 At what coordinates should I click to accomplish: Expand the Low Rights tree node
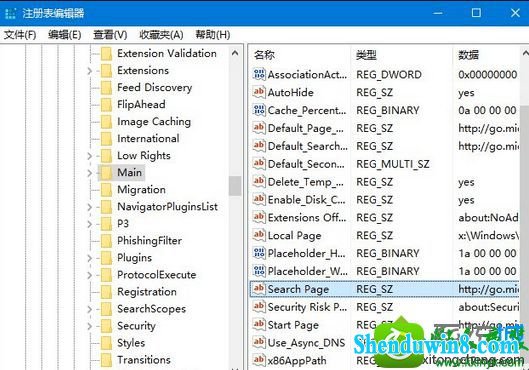[89, 156]
